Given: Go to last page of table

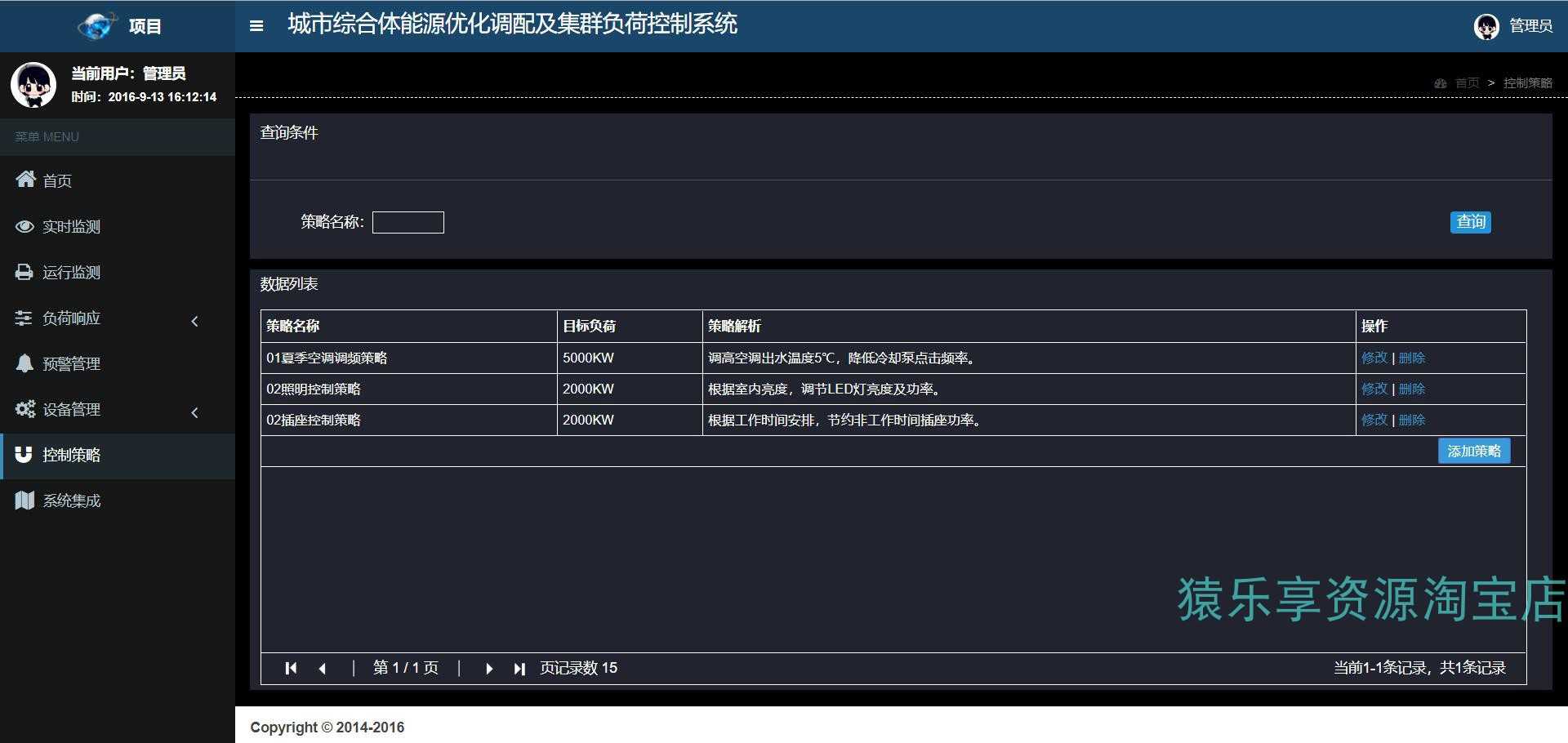Looking at the screenshot, I should [519, 668].
